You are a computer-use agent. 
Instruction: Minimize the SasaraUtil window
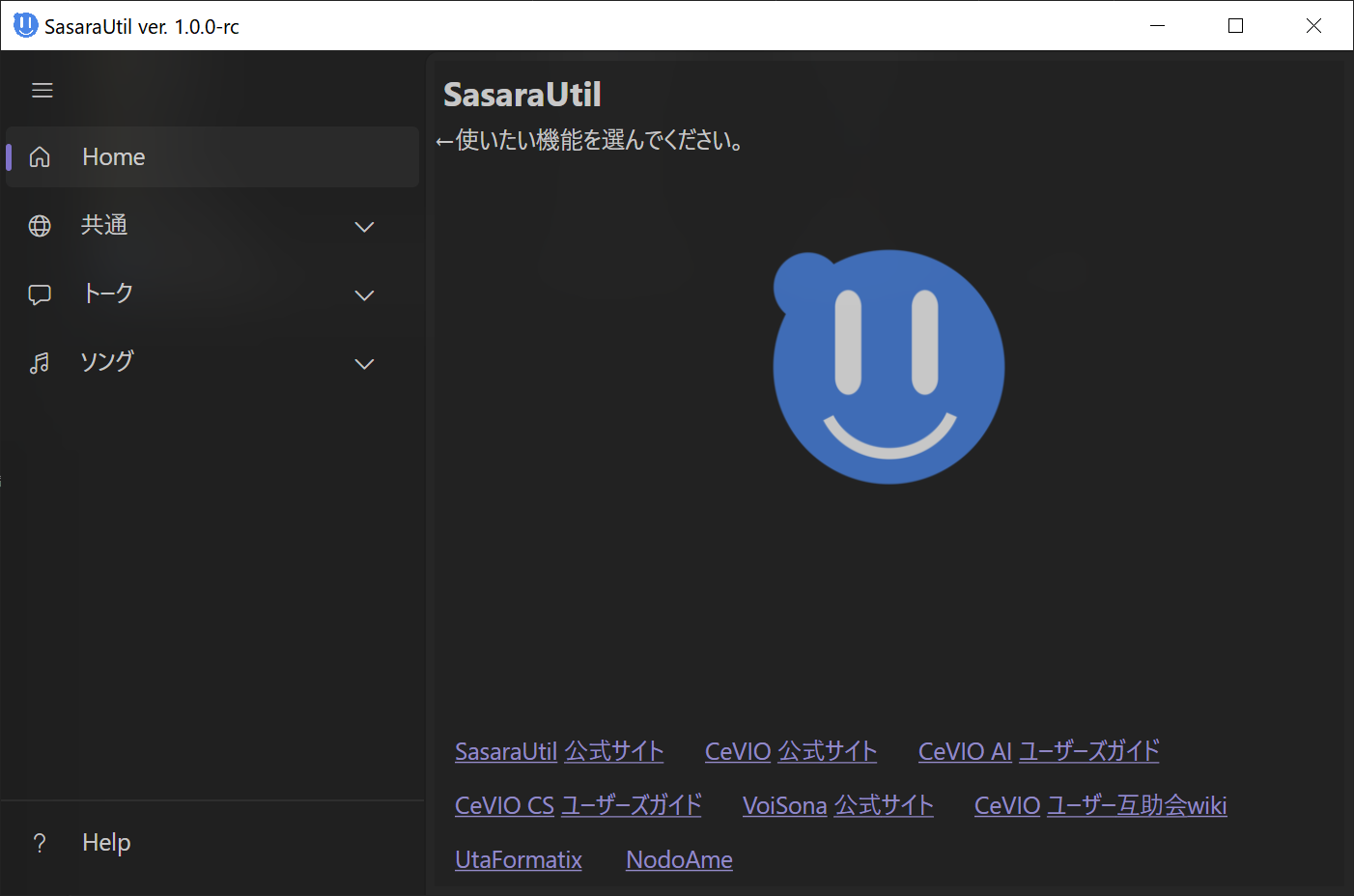1158,26
